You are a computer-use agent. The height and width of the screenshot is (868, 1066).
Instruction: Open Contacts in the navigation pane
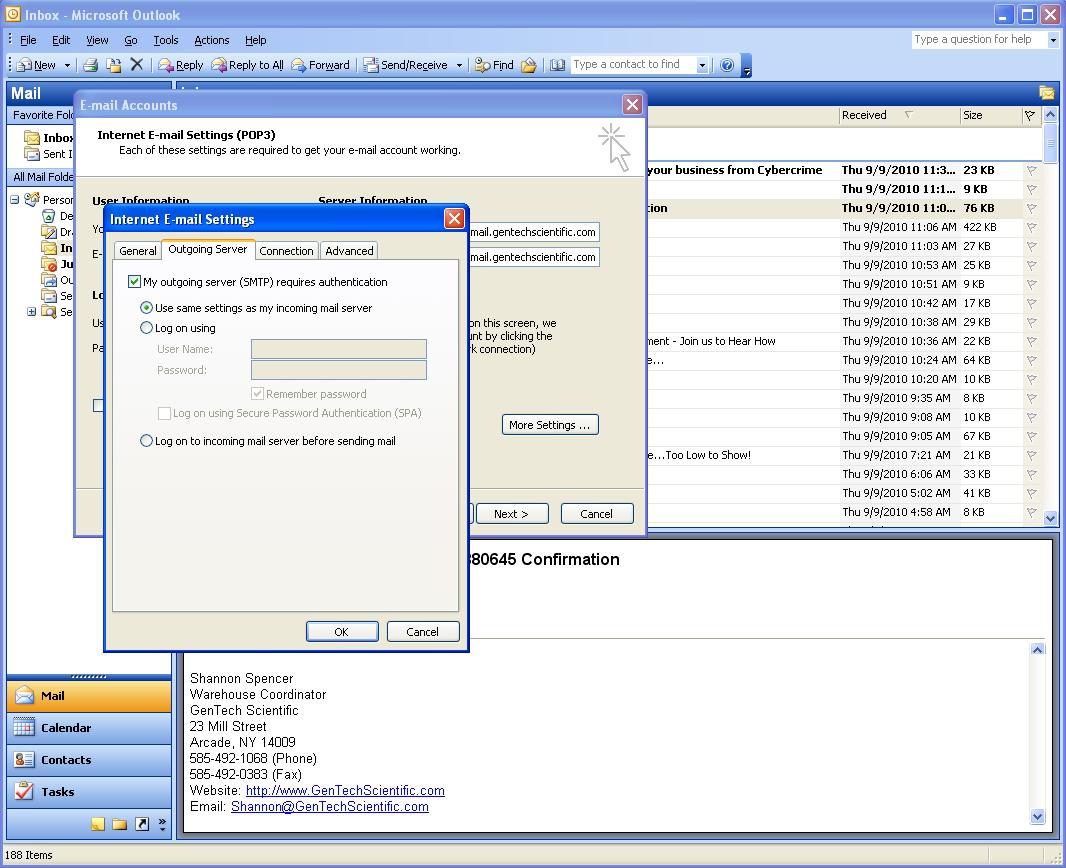pos(89,760)
